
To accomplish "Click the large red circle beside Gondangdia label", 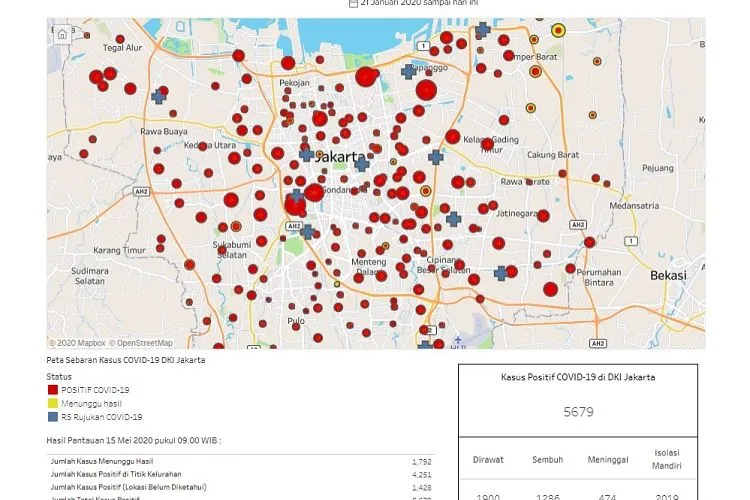I will 314,192.
